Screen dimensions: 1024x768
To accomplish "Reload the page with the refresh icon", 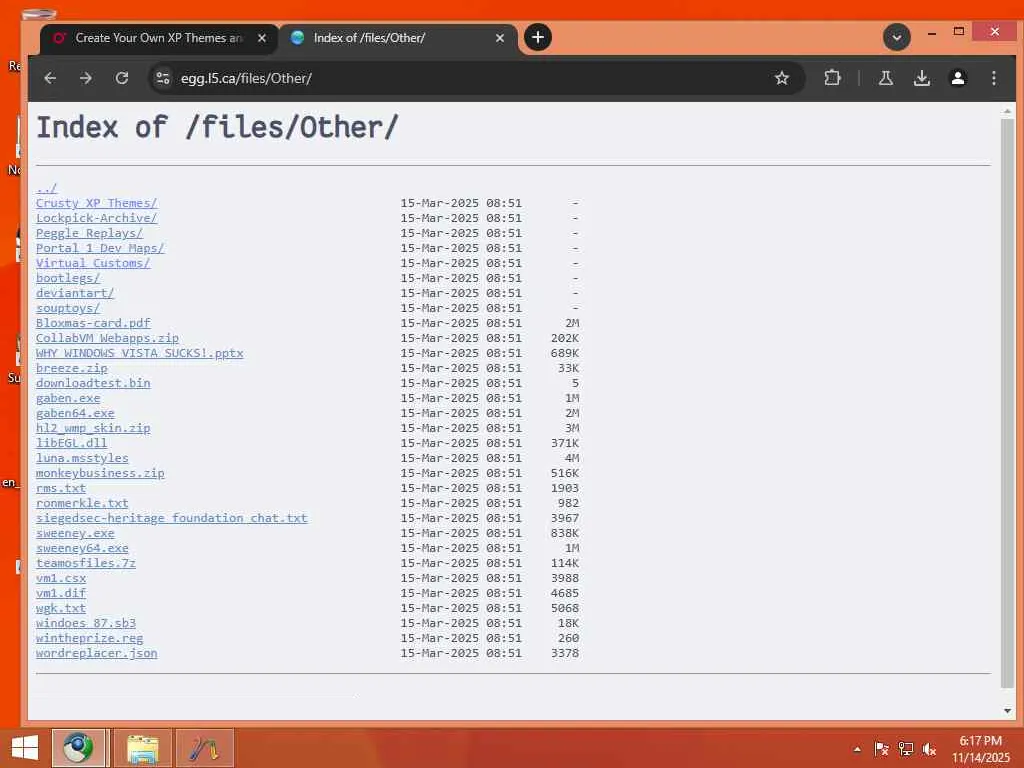I will (121, 78).
